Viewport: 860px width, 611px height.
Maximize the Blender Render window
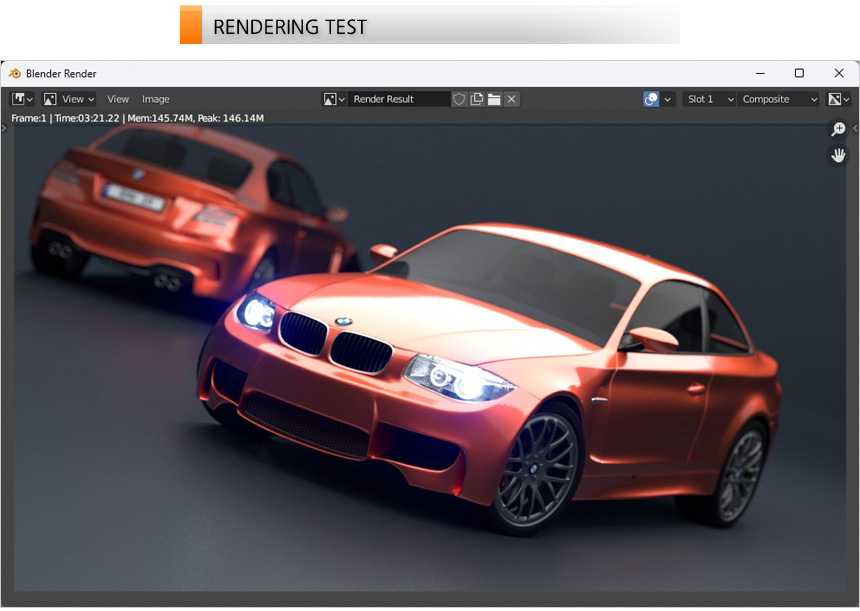(799, 73)
